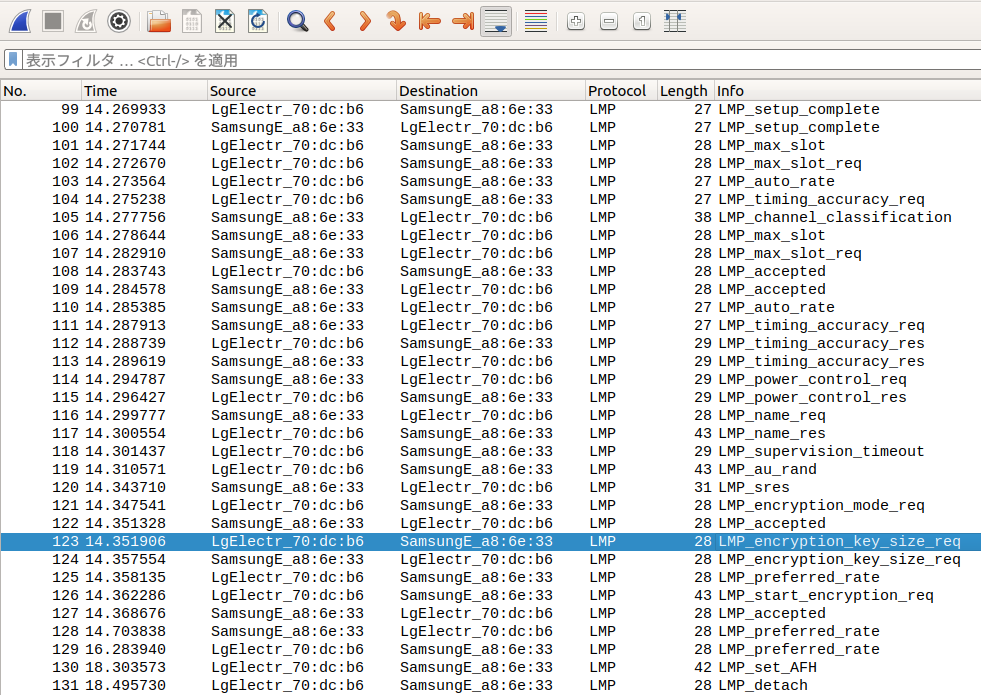Reload this capture file

258,21
